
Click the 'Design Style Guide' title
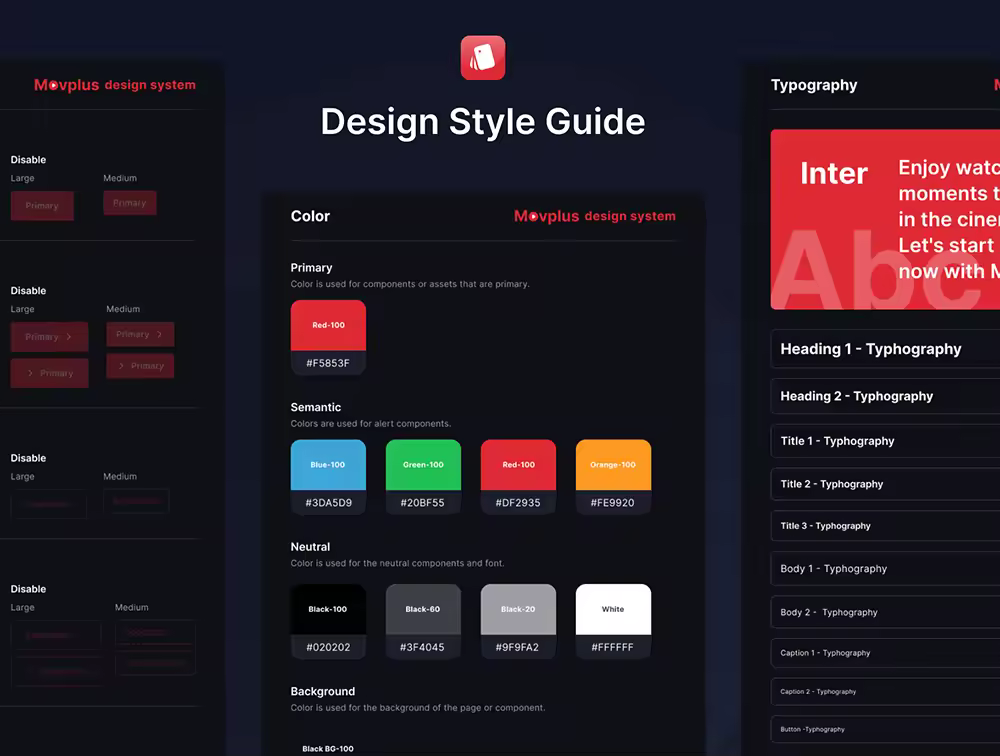click(x=483, y=121)
